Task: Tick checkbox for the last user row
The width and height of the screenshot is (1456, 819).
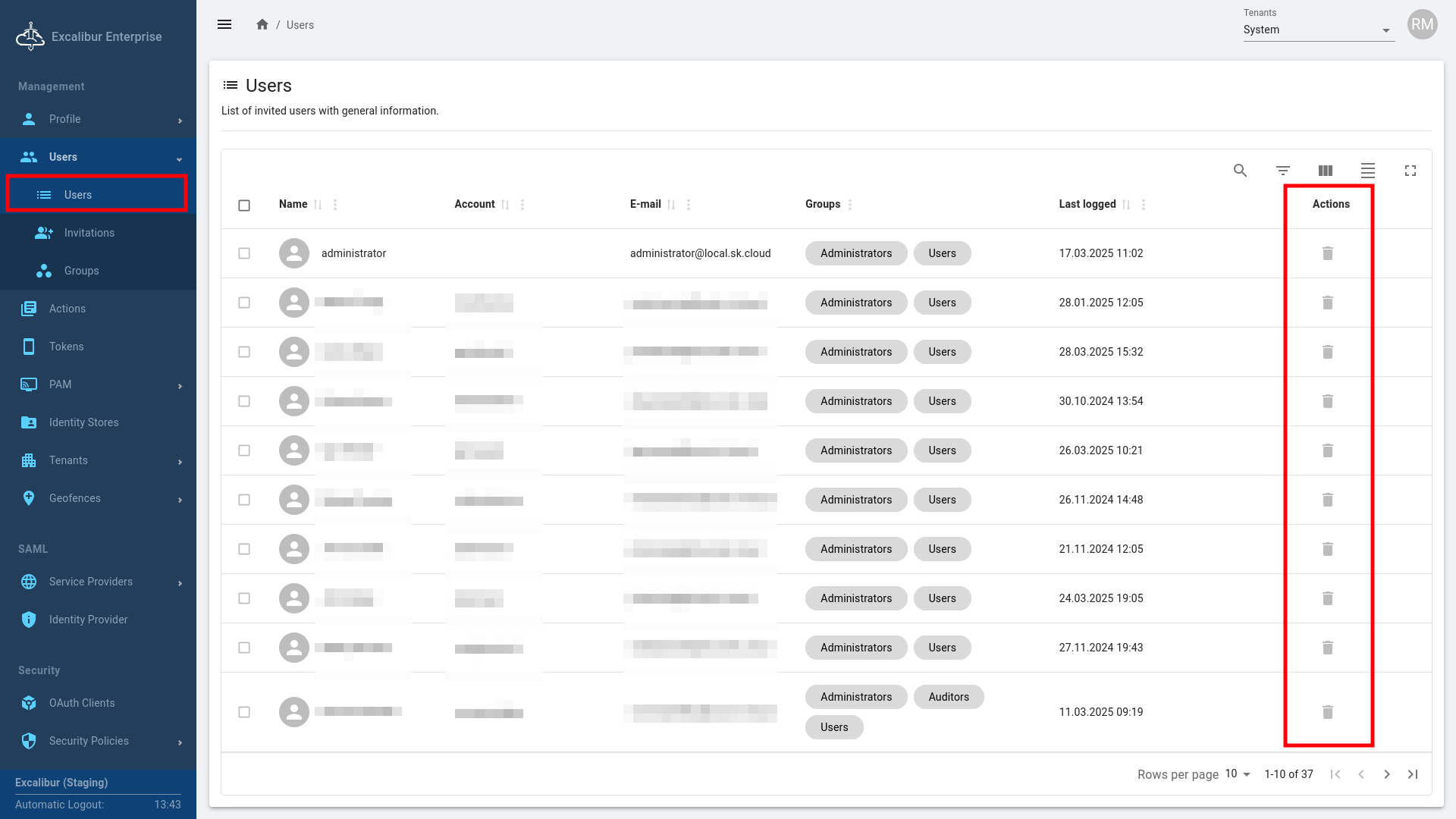Action: coord(244,712)
